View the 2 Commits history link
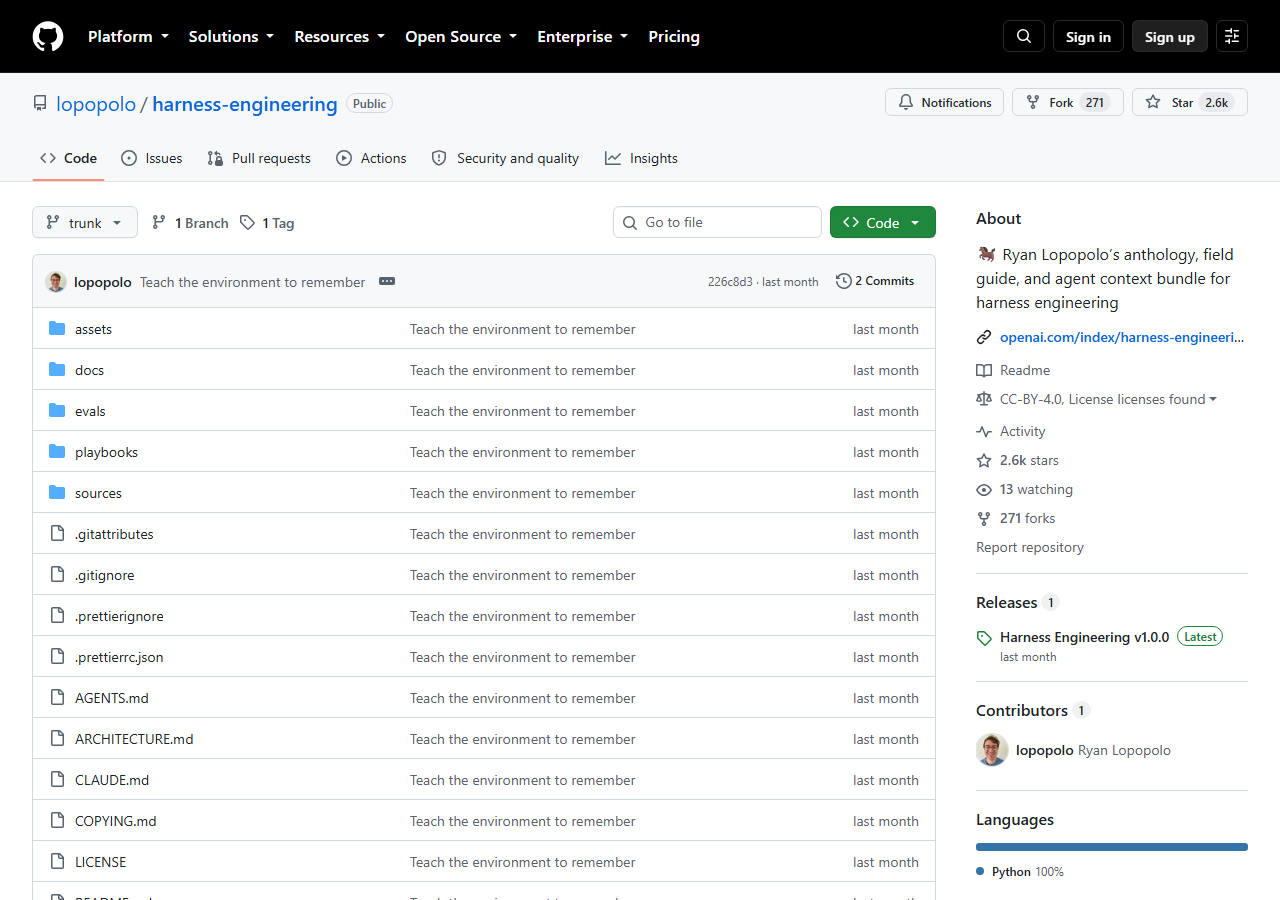Image resolution: width=1280 pixels, height=900 pixels. (x=875, y=281)
